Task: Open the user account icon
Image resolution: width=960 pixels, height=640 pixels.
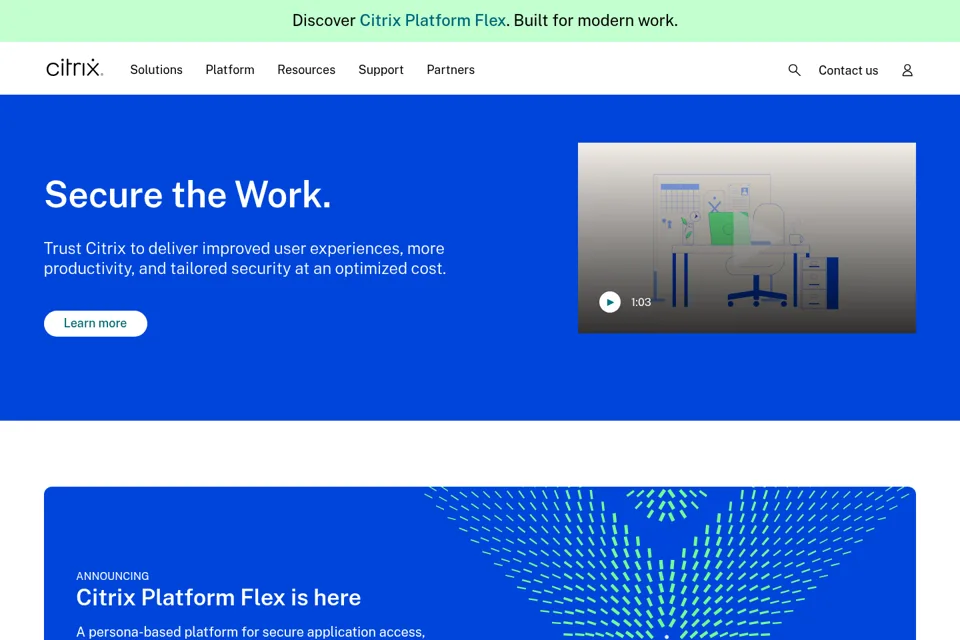Action: click(907, 70)
